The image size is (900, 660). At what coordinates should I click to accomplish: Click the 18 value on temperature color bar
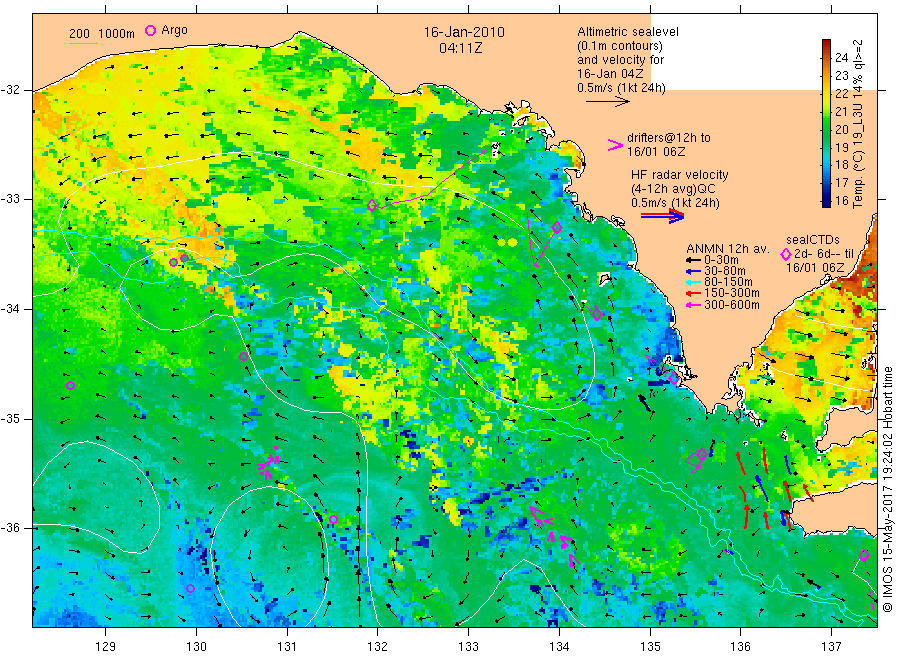(x=841, y=165)
